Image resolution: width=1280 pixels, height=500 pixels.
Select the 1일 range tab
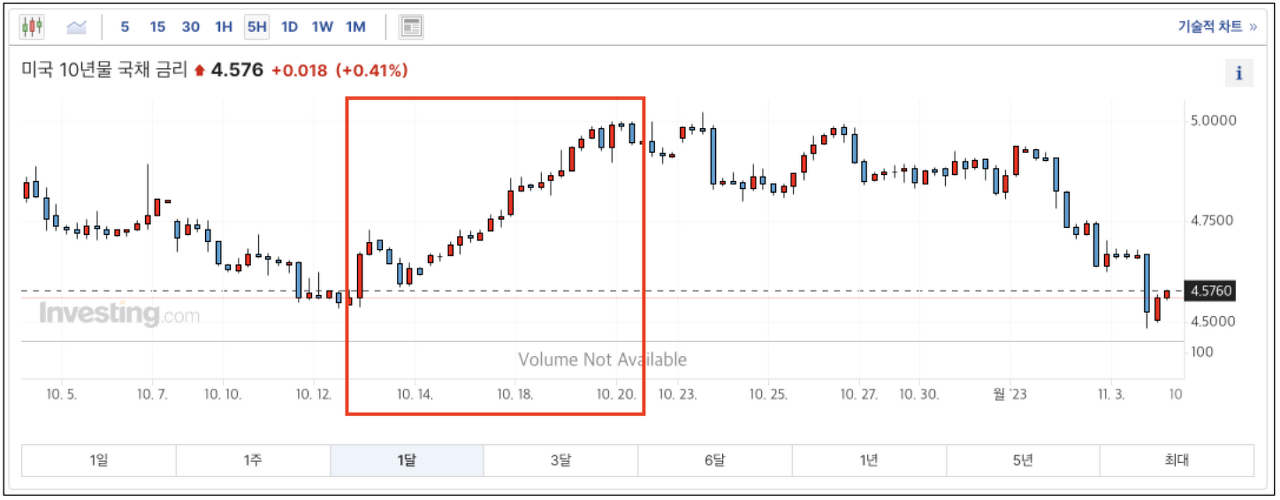99,460
